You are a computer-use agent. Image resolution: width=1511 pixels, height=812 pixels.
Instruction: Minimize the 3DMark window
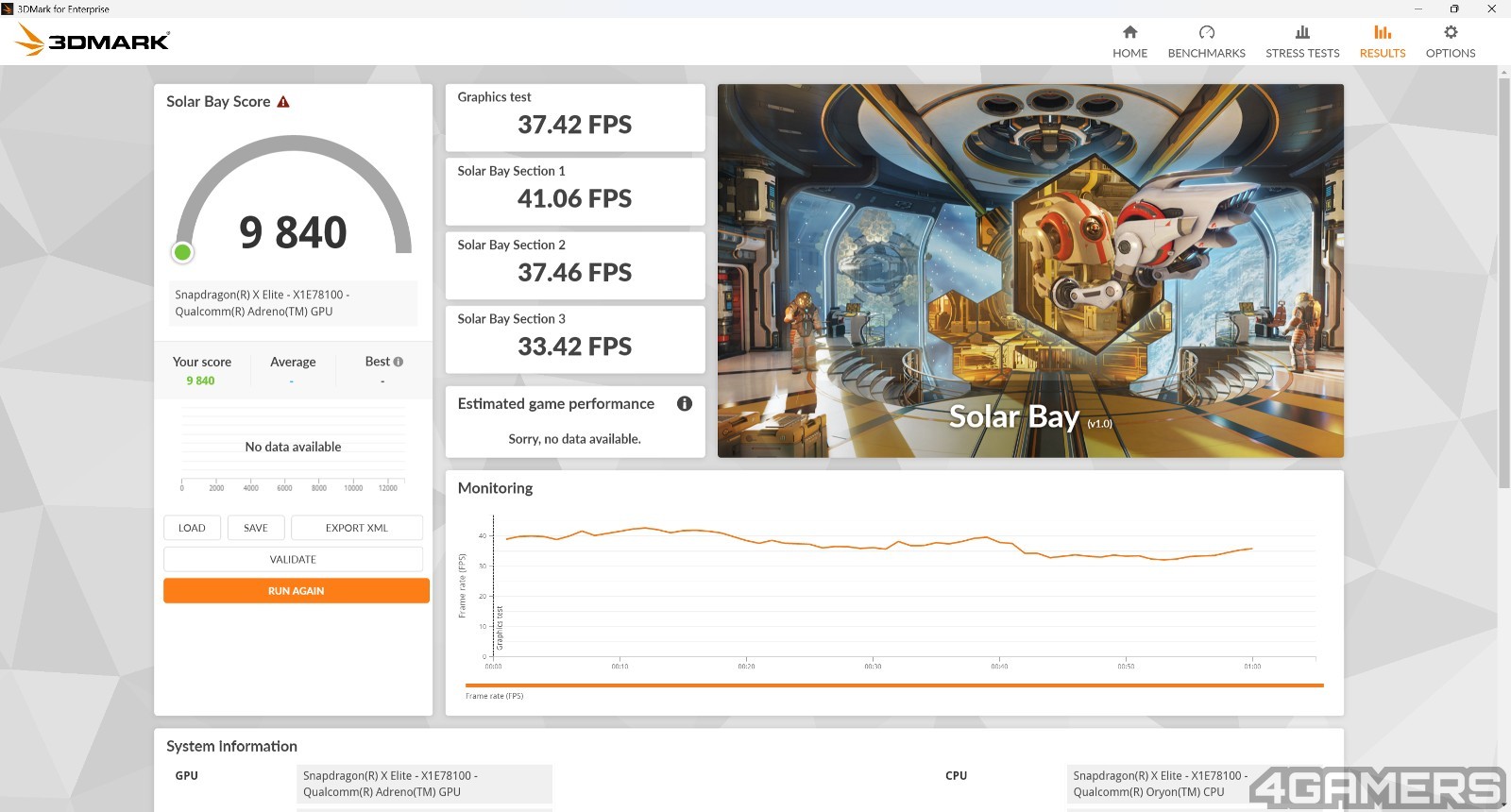point(1418,8)
